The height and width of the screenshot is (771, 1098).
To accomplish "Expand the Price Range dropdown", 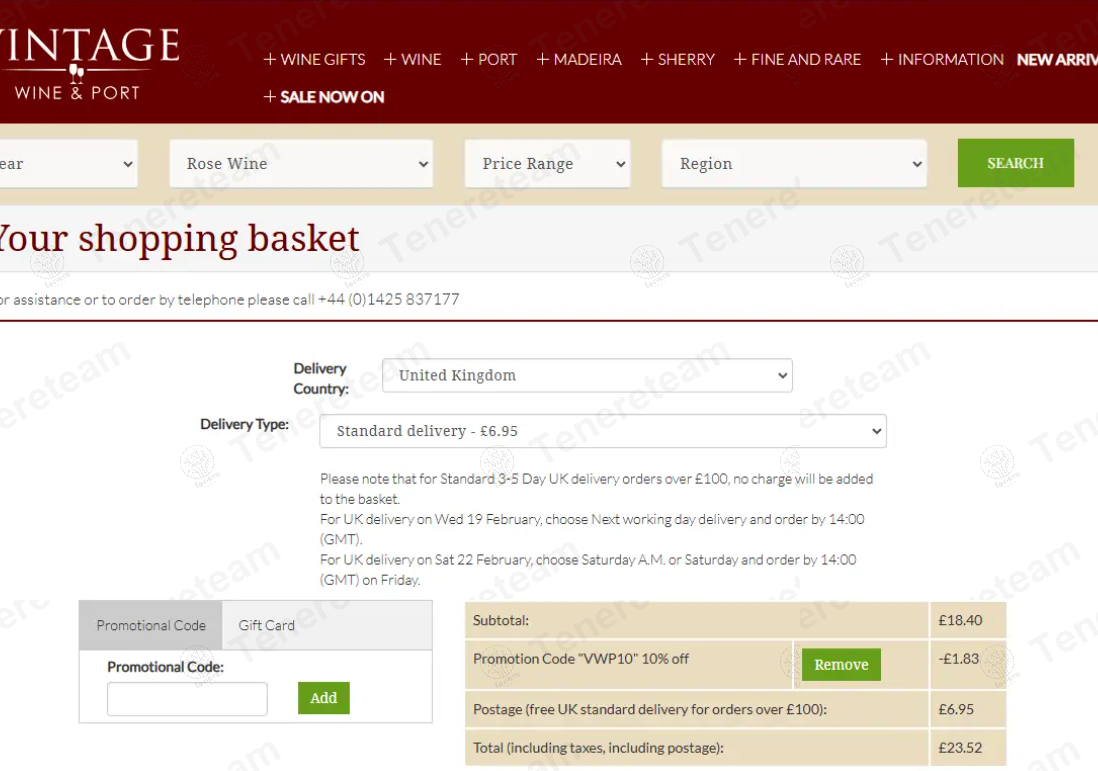I will click(x=547, y=164).
